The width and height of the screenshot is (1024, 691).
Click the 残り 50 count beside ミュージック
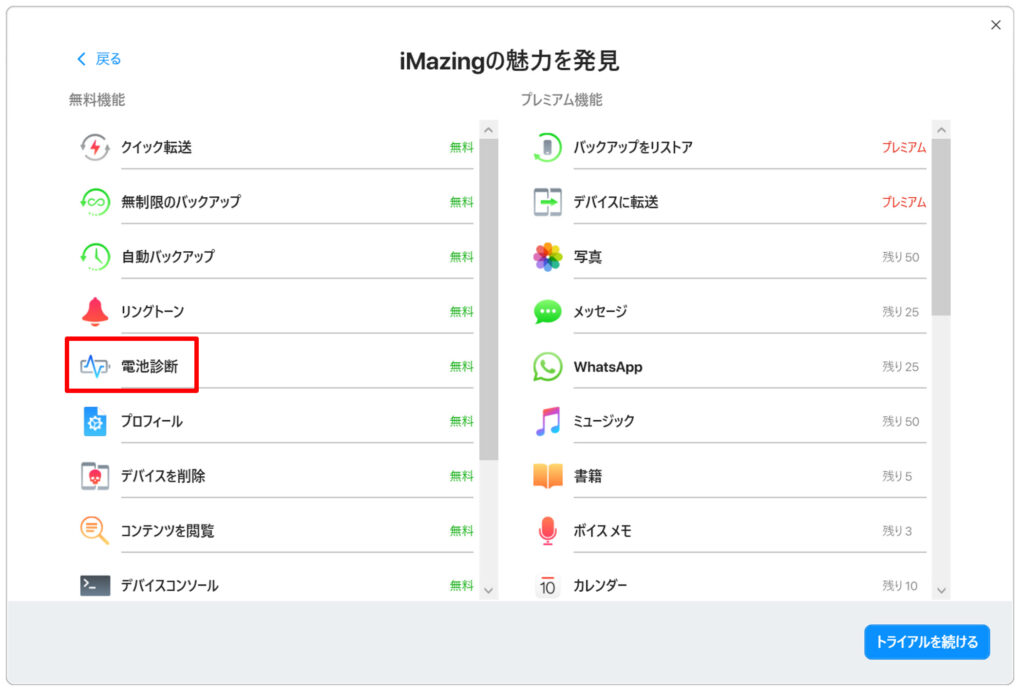click(901, 422)
